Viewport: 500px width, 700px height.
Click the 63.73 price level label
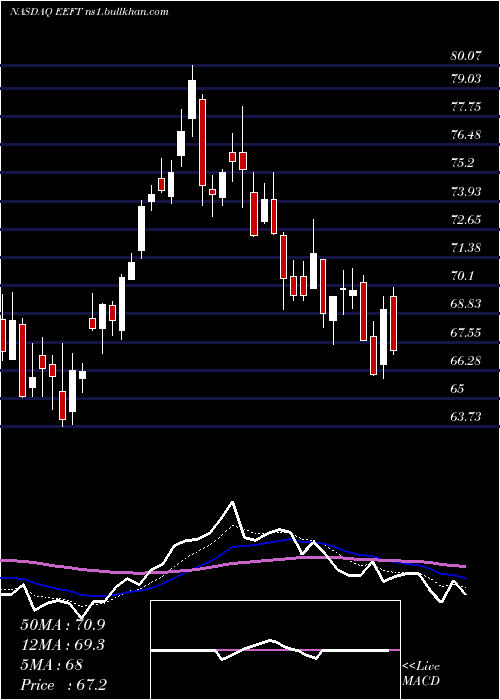[466, 417]
